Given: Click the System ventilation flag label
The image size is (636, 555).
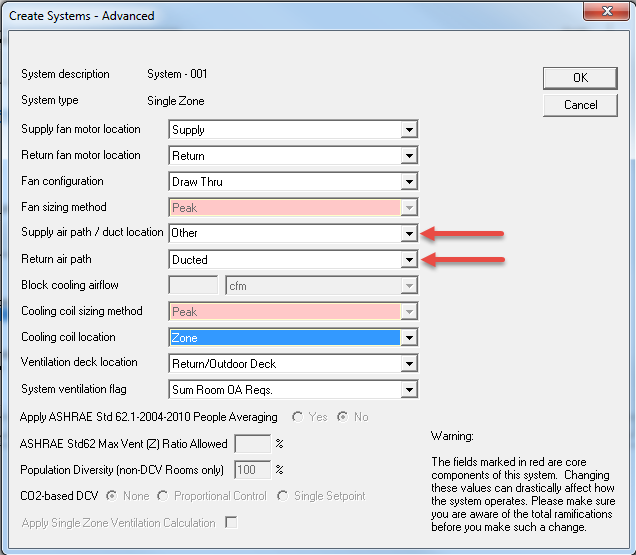Looking at the screenshot, I should pos(74,389).
